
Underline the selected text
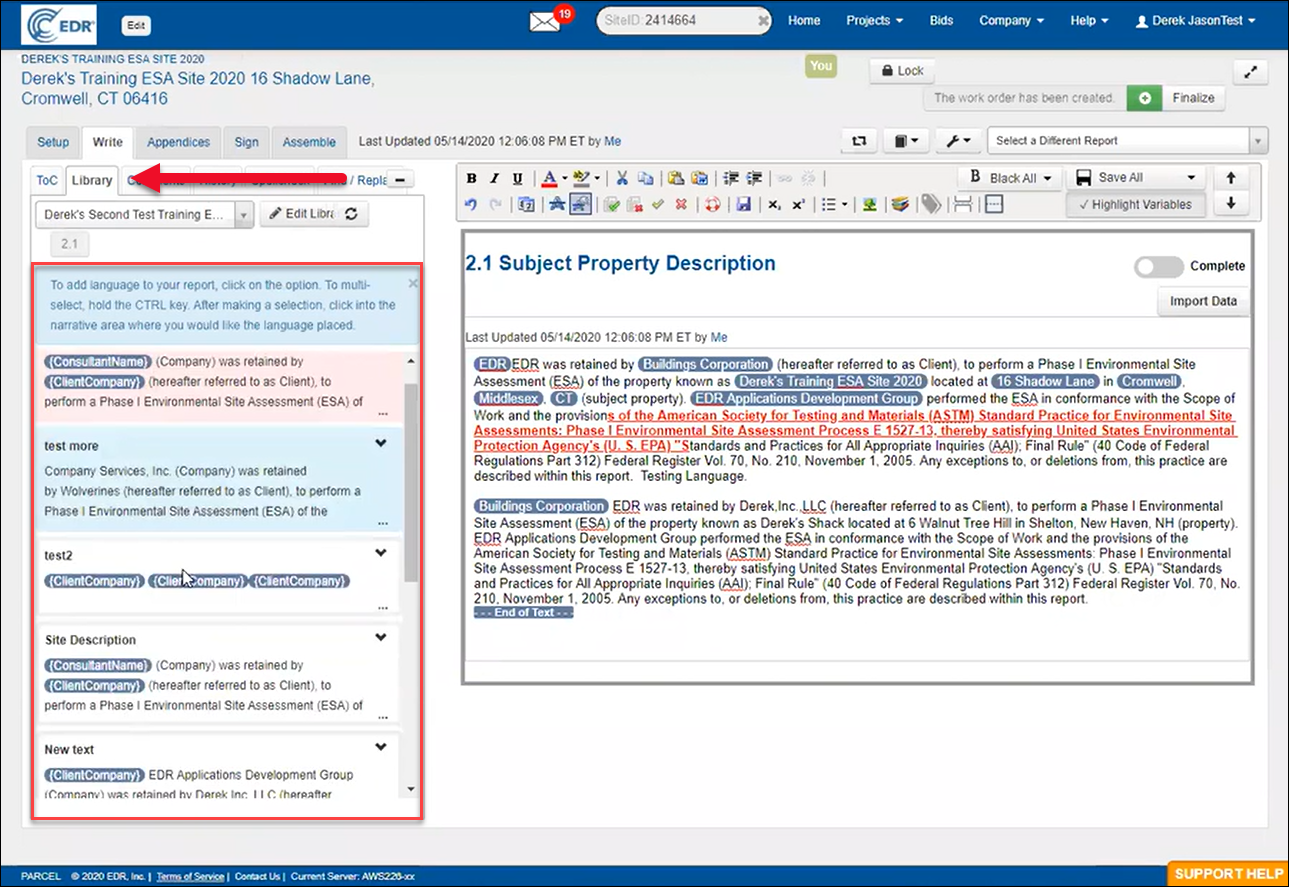tap(517, 179)
